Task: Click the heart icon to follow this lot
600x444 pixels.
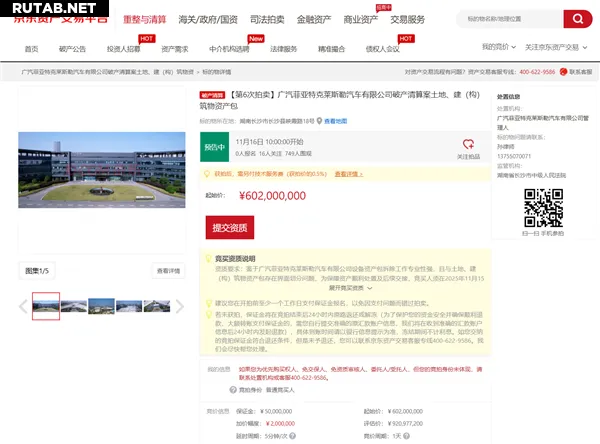Action: click(468, 144)
